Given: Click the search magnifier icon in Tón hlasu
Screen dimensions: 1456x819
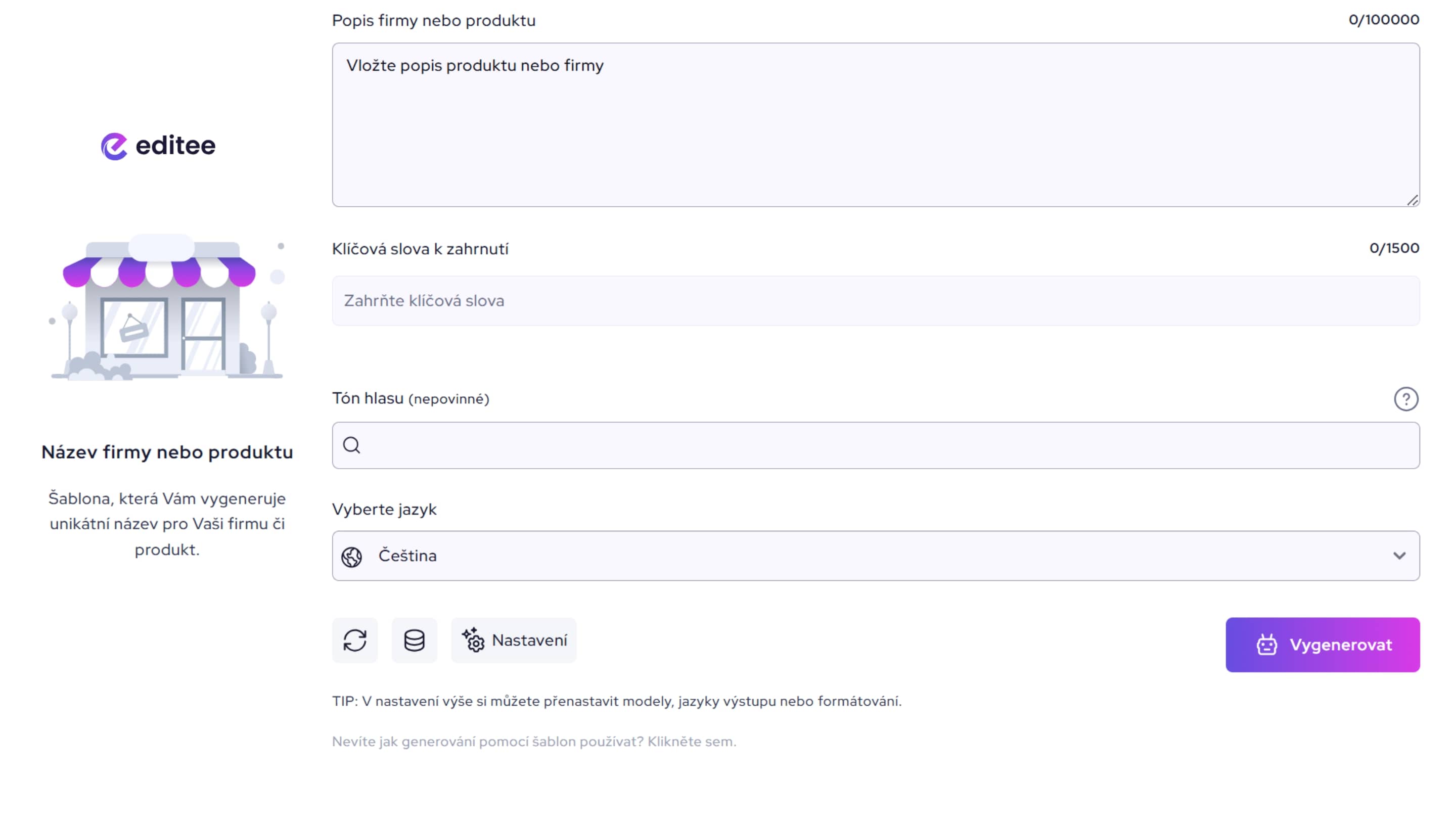Looking at the screenshot, I should (x=351, y=445).
